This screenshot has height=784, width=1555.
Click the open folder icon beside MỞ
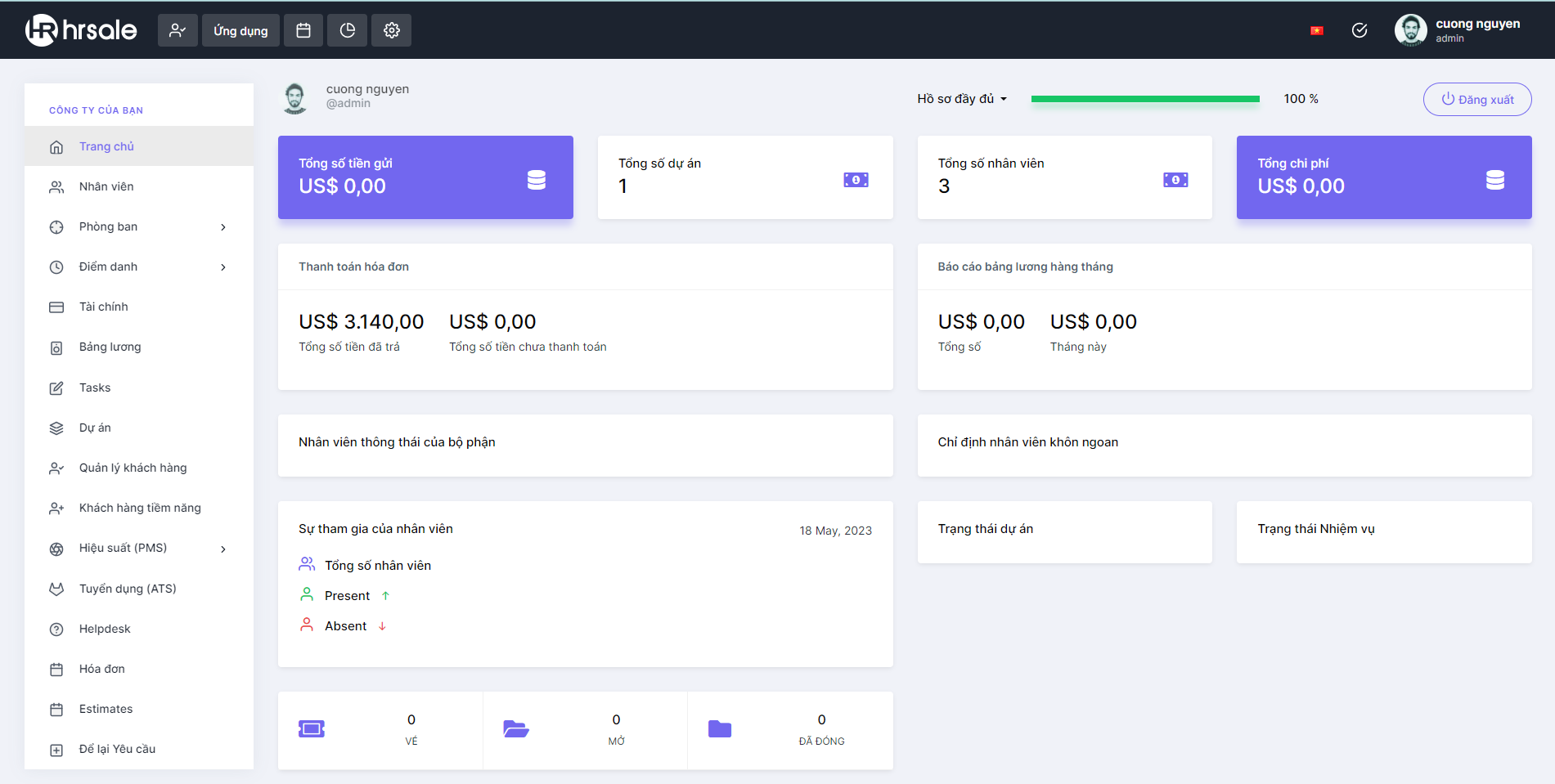(x=516, y=728)
